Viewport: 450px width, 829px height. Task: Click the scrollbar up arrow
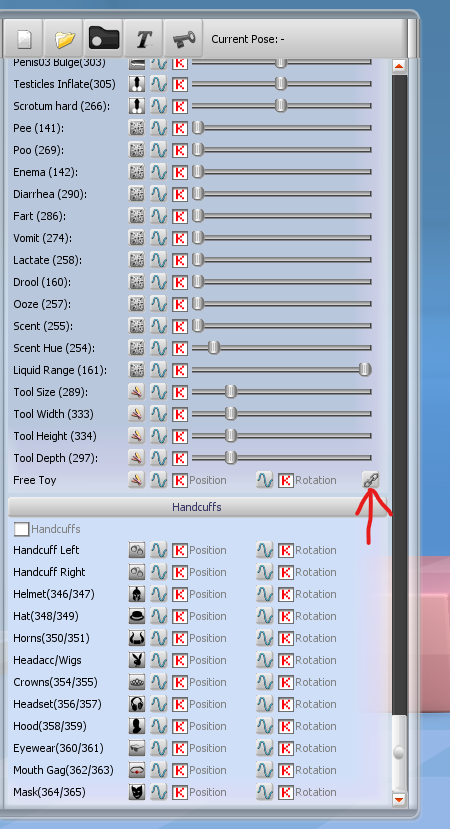399,66
